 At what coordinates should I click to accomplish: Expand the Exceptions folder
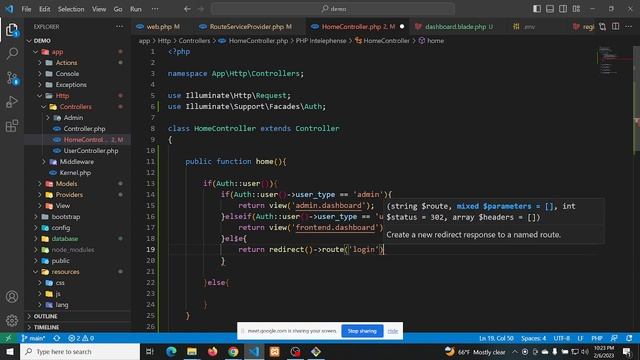[x=40, y=85]
